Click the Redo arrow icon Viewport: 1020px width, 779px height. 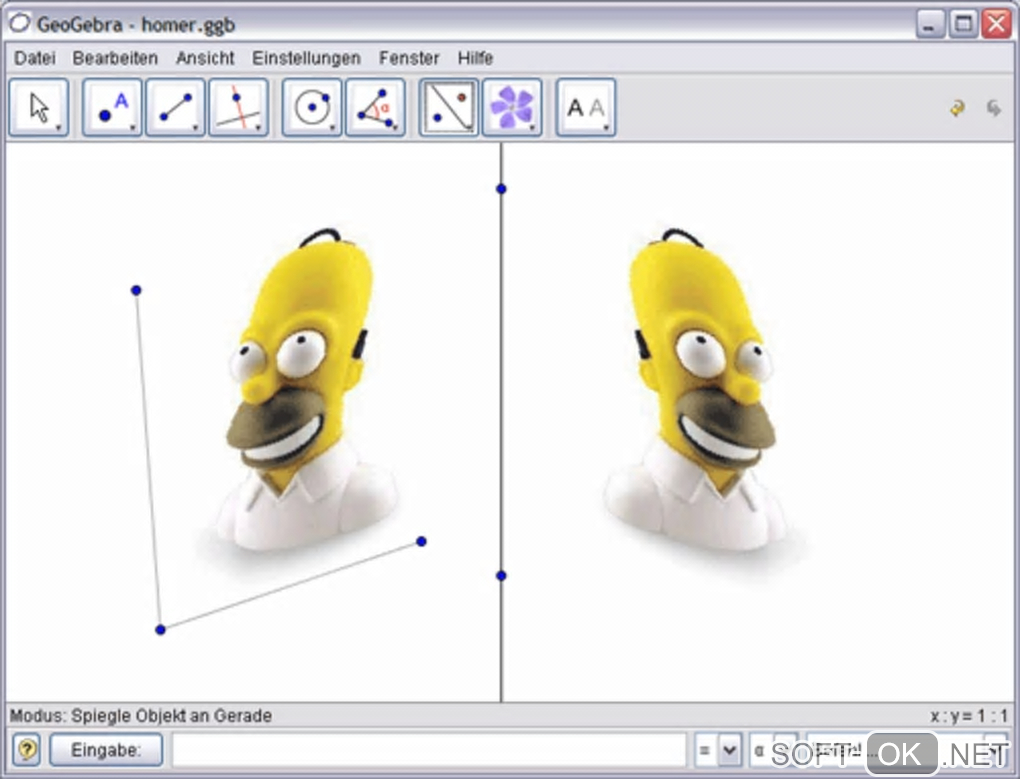993,108
